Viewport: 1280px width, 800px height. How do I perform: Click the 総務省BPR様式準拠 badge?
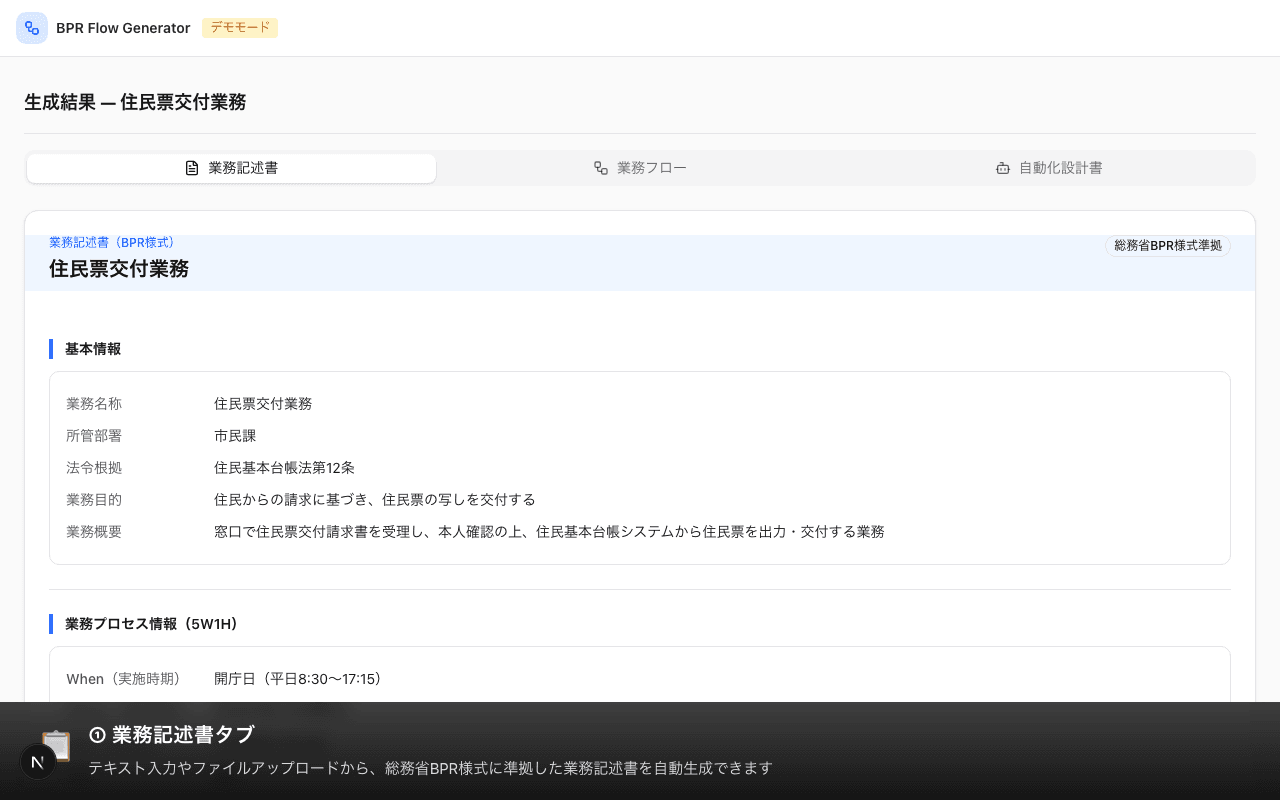[x=1167, y=245]
